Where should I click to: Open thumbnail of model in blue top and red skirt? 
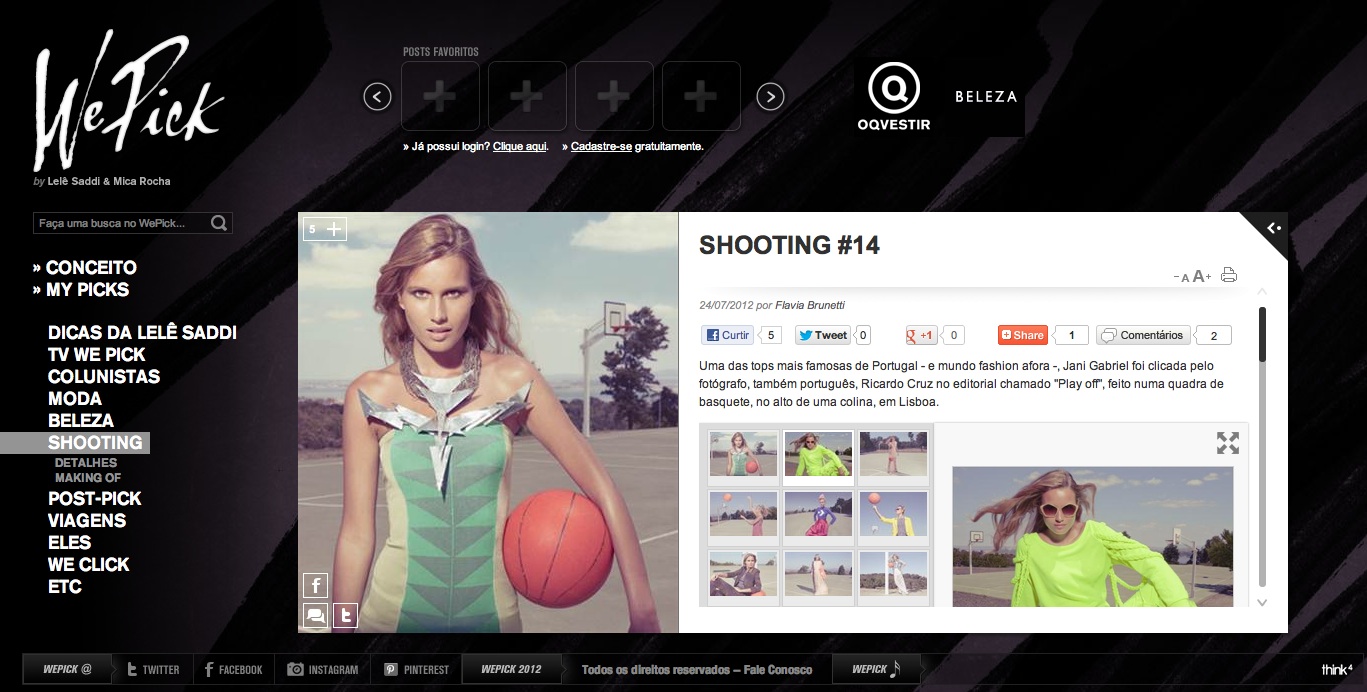pos(818,514)
